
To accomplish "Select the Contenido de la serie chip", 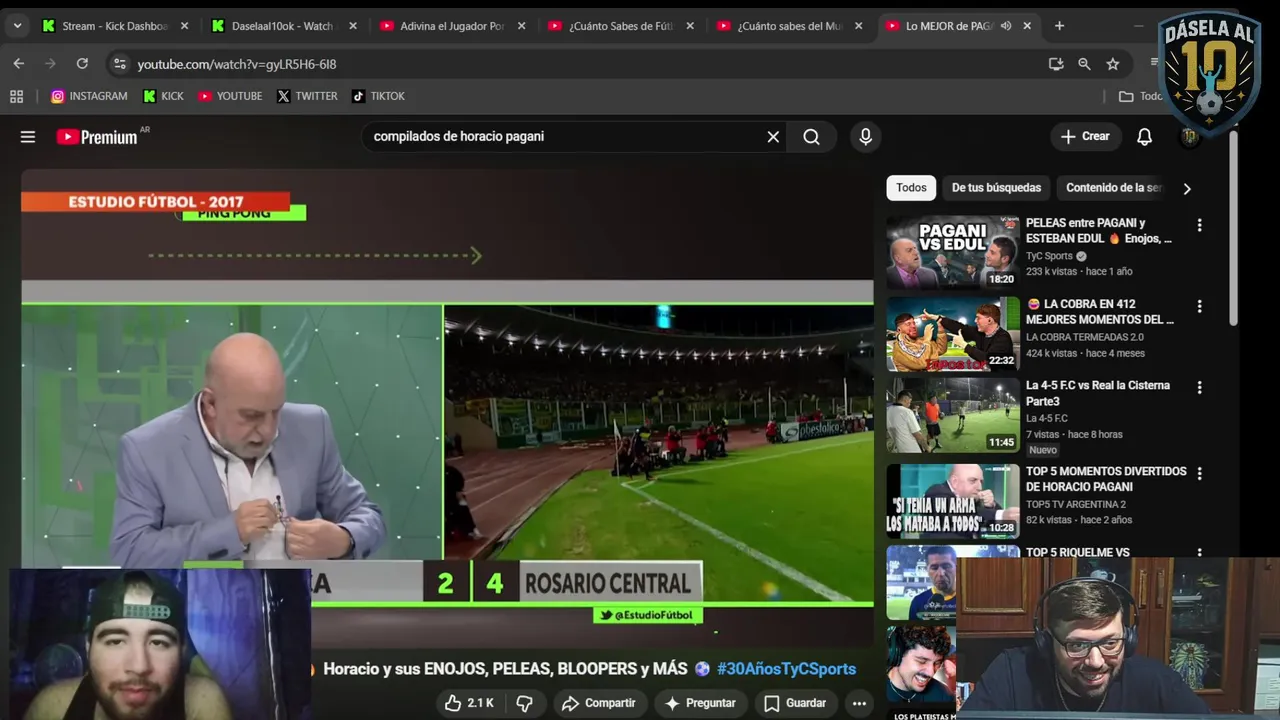I will click(1113, 188).
